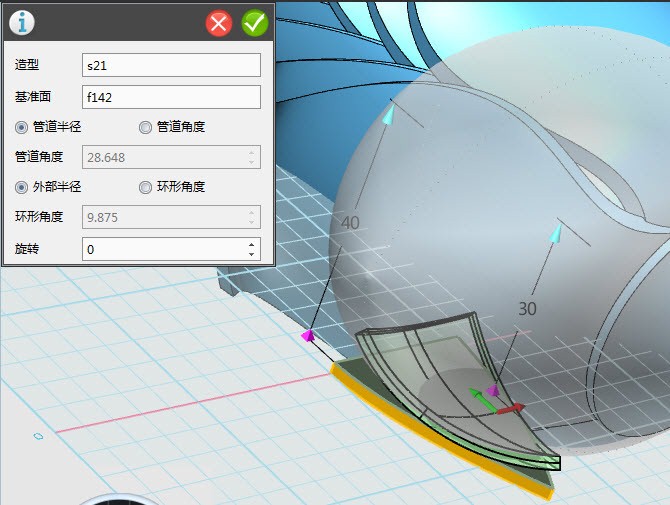Click cyan arrow handle above dimension 30
The image size is (670, 505).
(x=553, y=233)
